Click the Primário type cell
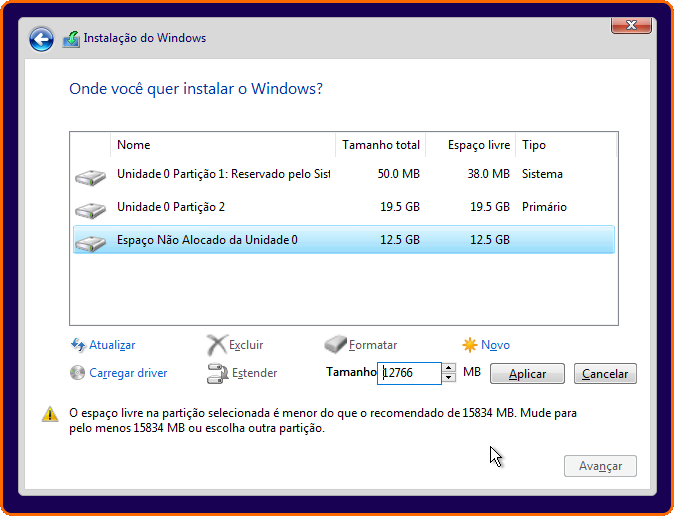The image size is (674, 516). (544, 207)
